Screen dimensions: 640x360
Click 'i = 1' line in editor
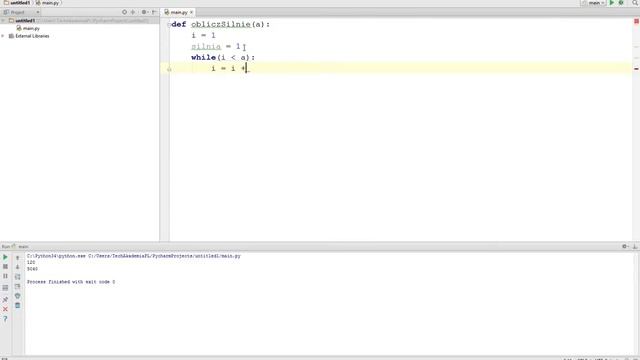pyautogui.click(x=203, y=36)
